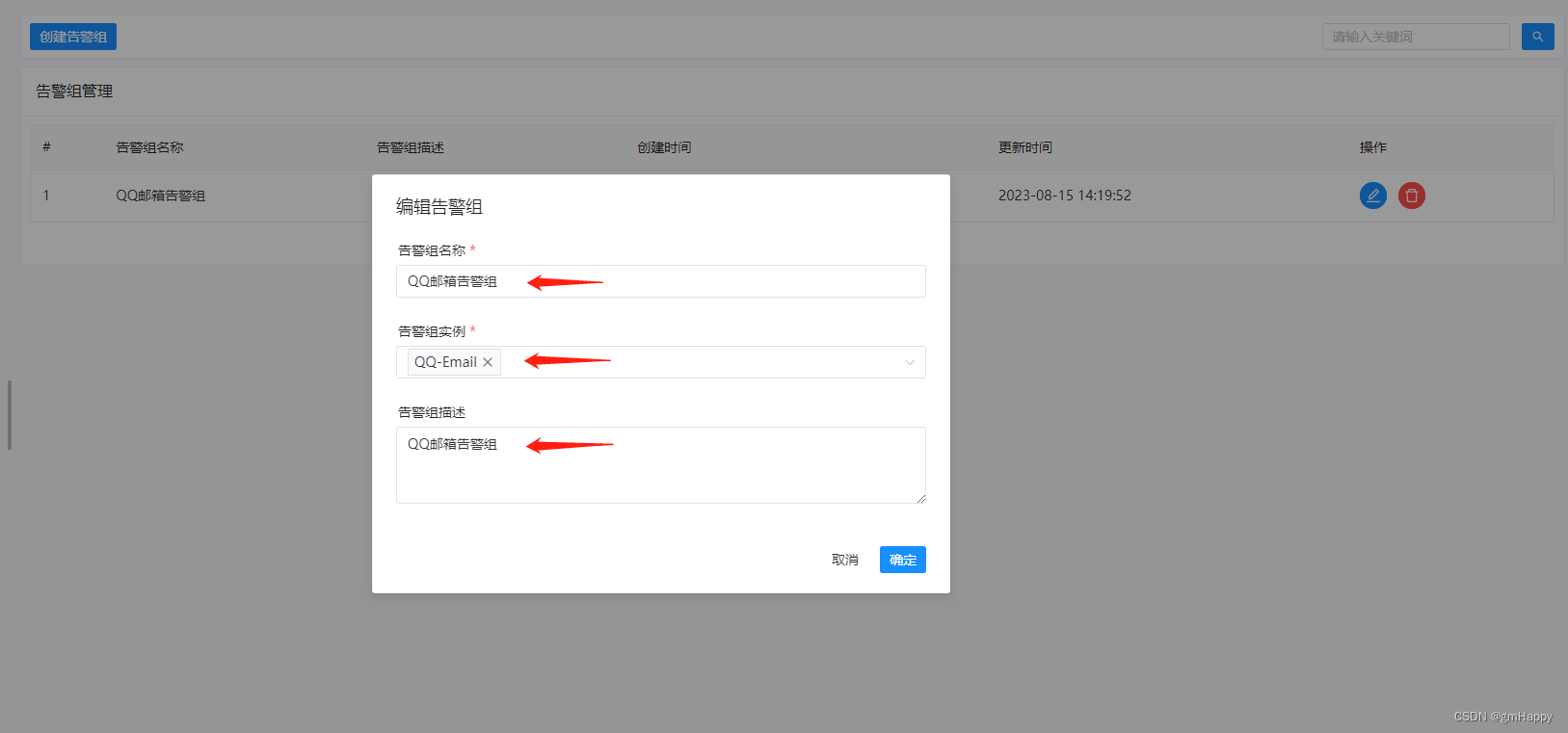Click the 告警组描述 column header
The image size is (1568, 733).
411,147
